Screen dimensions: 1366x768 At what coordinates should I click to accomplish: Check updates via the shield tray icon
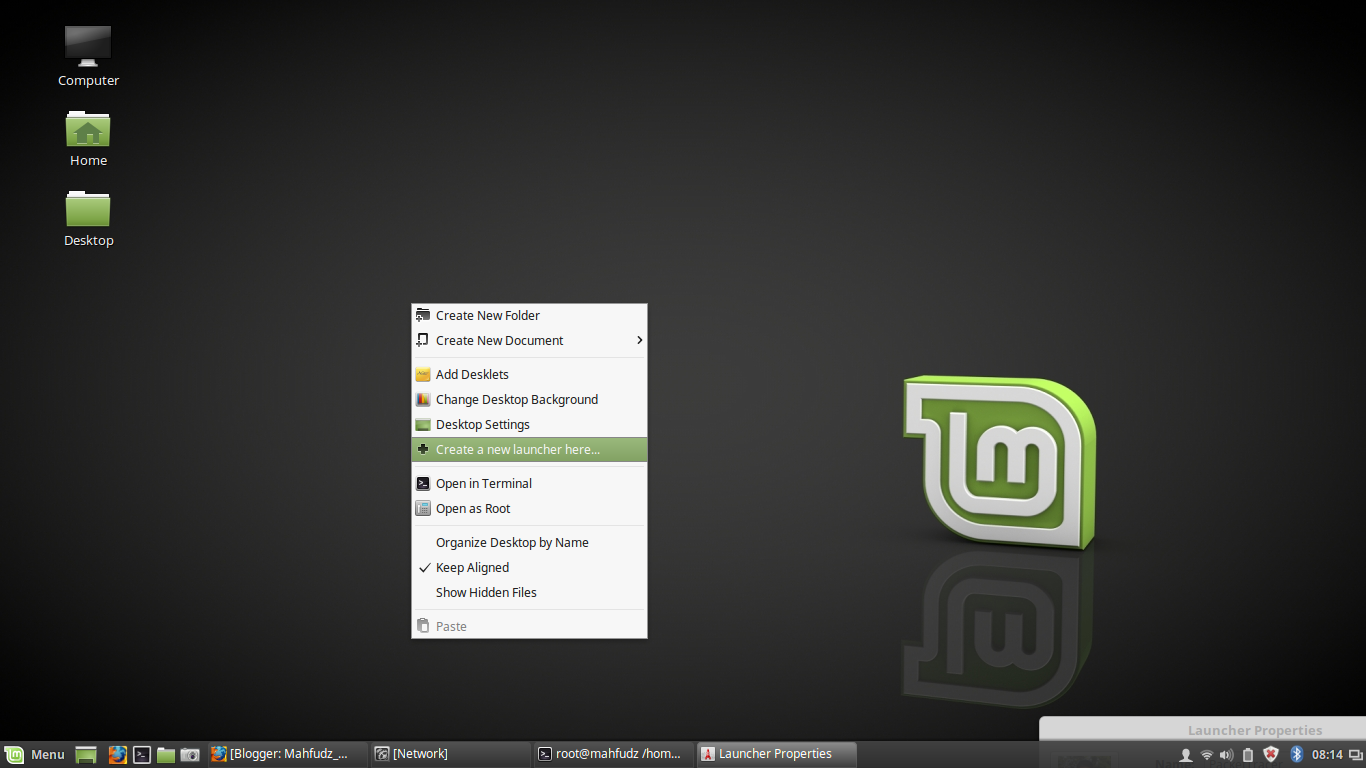pyautogui.click(x=1270, y=754)
